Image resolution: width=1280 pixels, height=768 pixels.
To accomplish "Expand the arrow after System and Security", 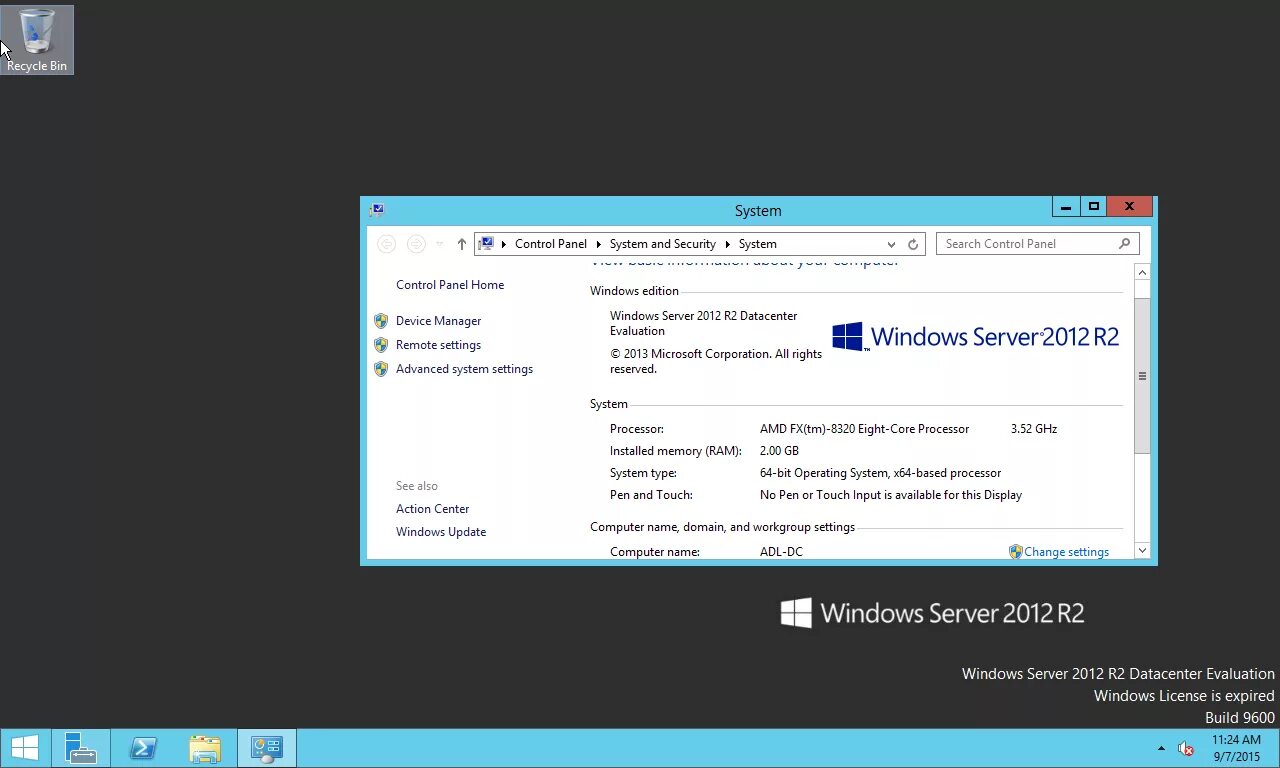I will coord(727,244).
